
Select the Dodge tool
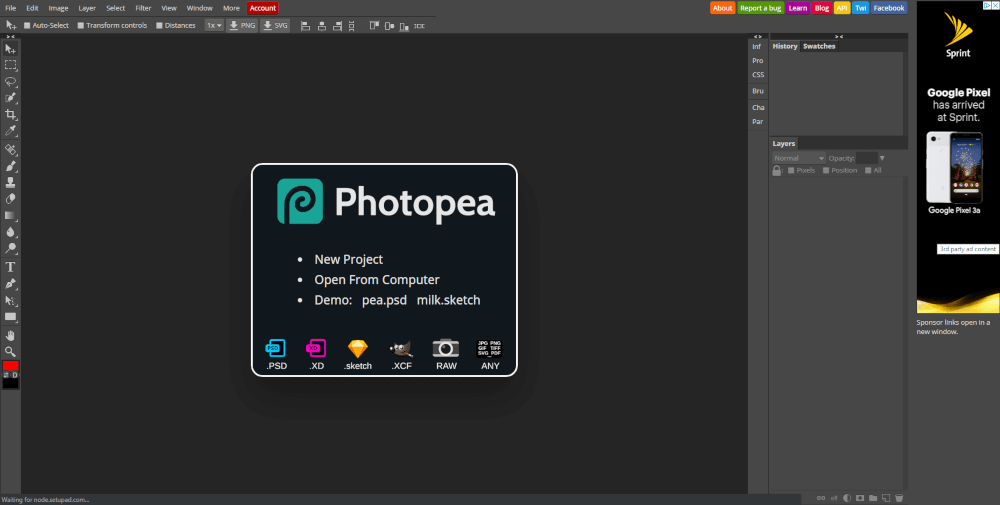[x=10, y=249]
